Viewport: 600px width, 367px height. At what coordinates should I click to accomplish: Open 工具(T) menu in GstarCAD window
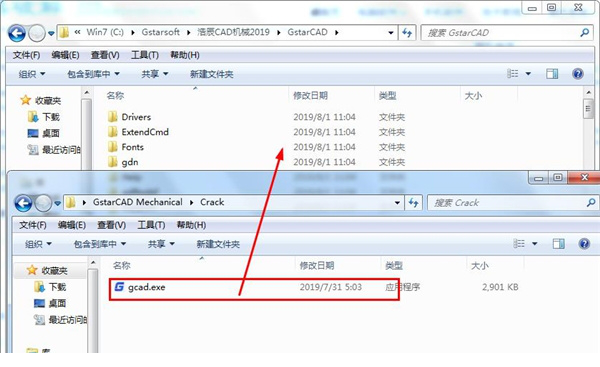(145, 55)
